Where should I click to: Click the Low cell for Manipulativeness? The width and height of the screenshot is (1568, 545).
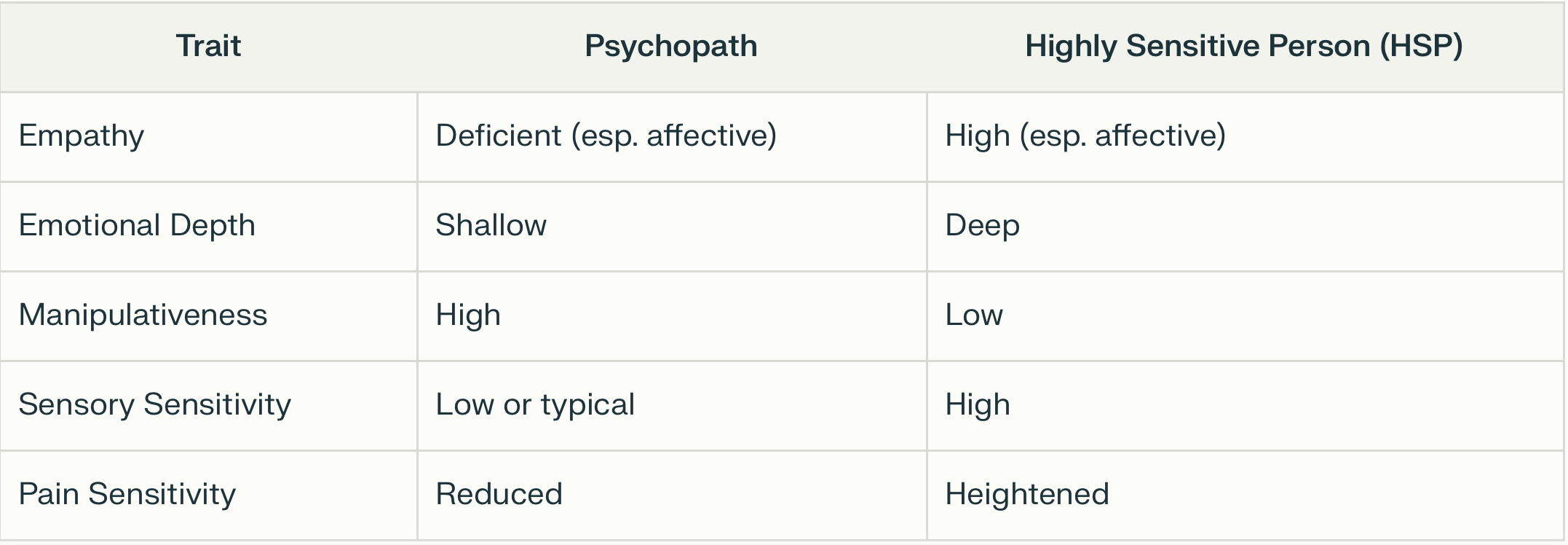click(x=974, y=315)
